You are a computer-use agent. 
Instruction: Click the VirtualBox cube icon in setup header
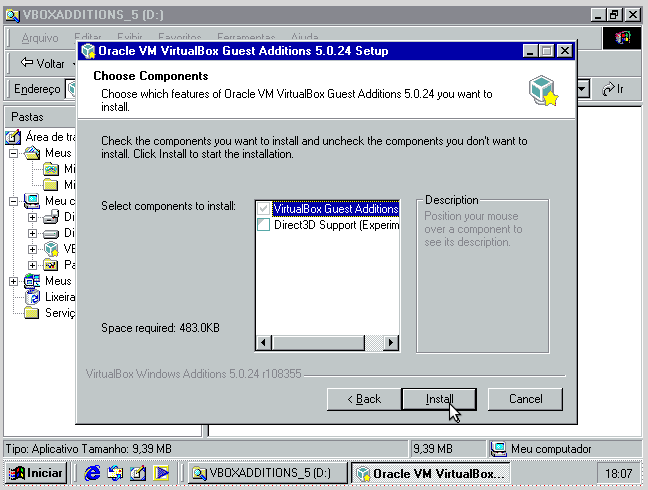tap(543, 90)
